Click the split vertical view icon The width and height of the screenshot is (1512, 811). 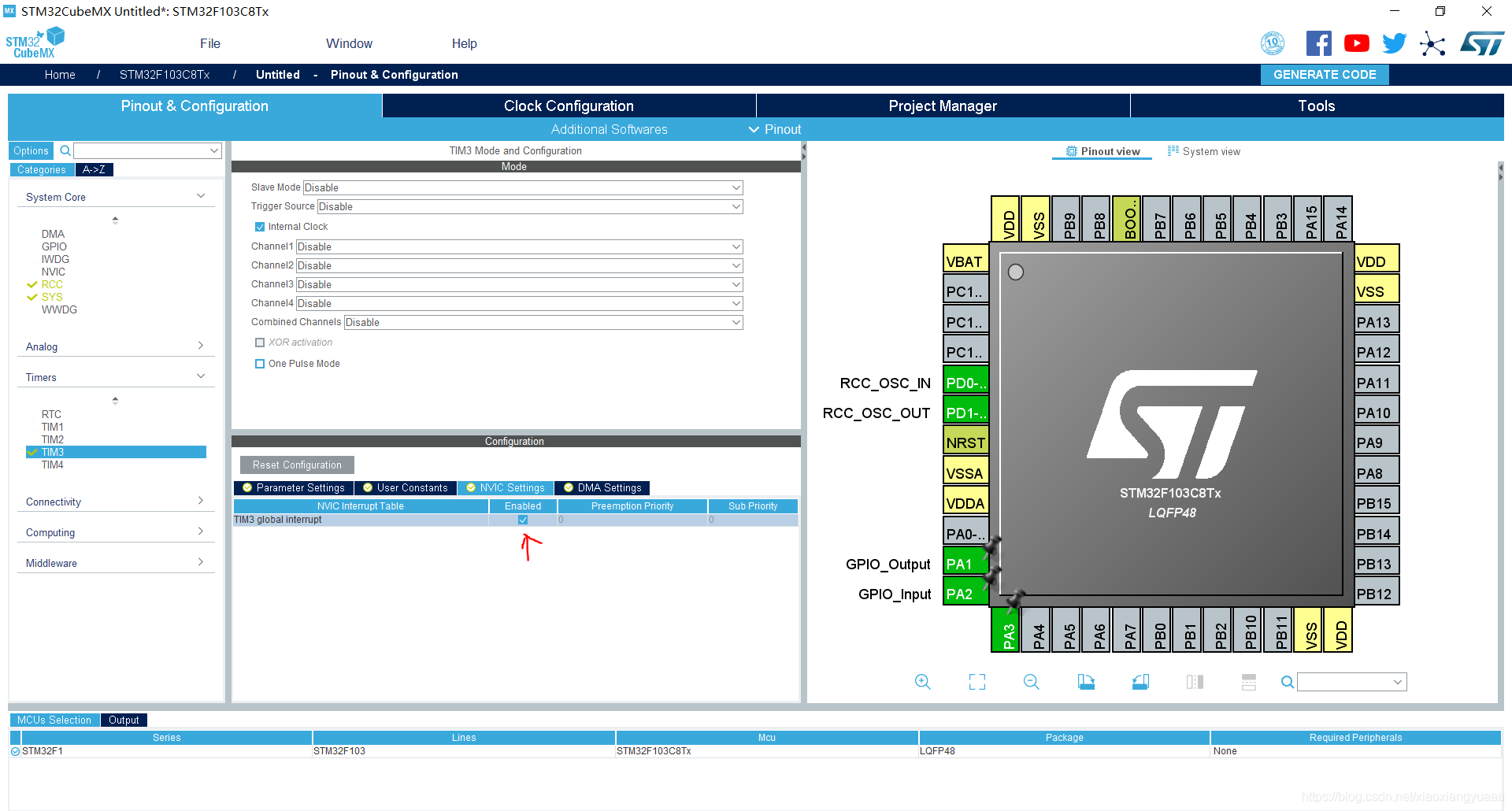click(1195, 682)
